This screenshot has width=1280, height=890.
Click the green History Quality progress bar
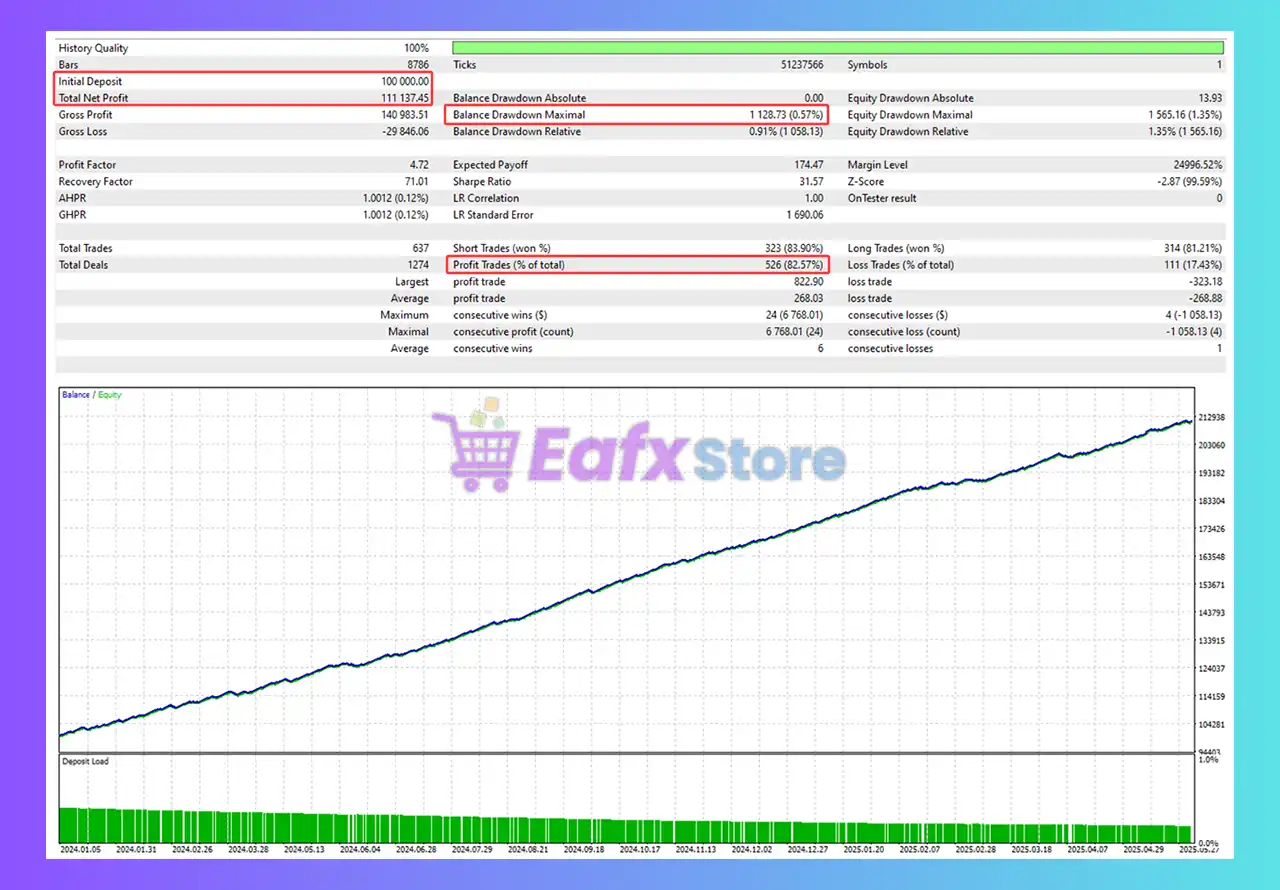tap(837, 48)
